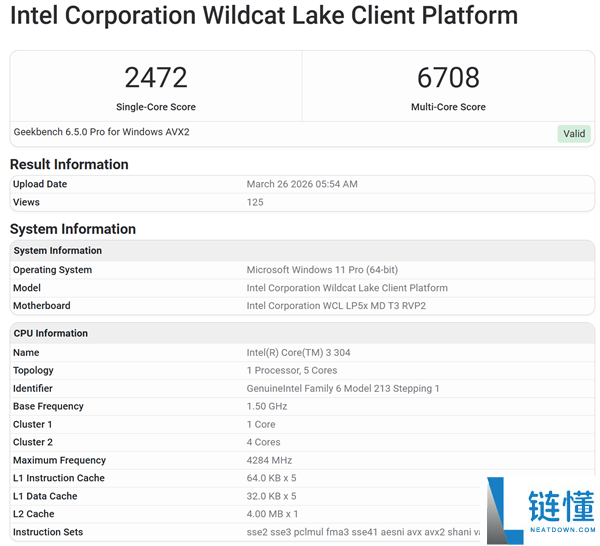This screenshot has width=600, height=546.
Task: Click the 4.00 MB x 1 value
Action: [x=272, y=514]
